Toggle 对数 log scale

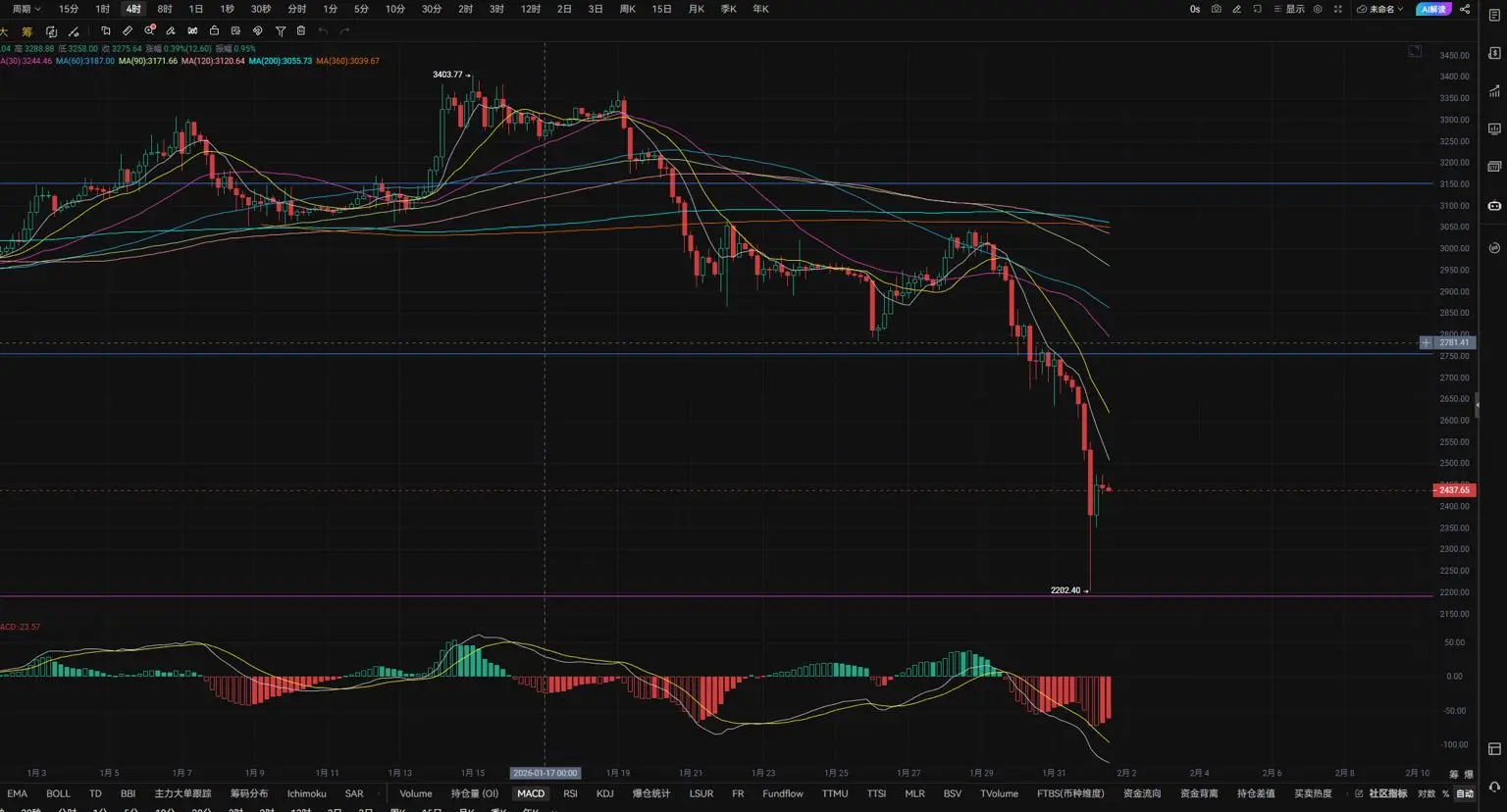coord(1427,793)
